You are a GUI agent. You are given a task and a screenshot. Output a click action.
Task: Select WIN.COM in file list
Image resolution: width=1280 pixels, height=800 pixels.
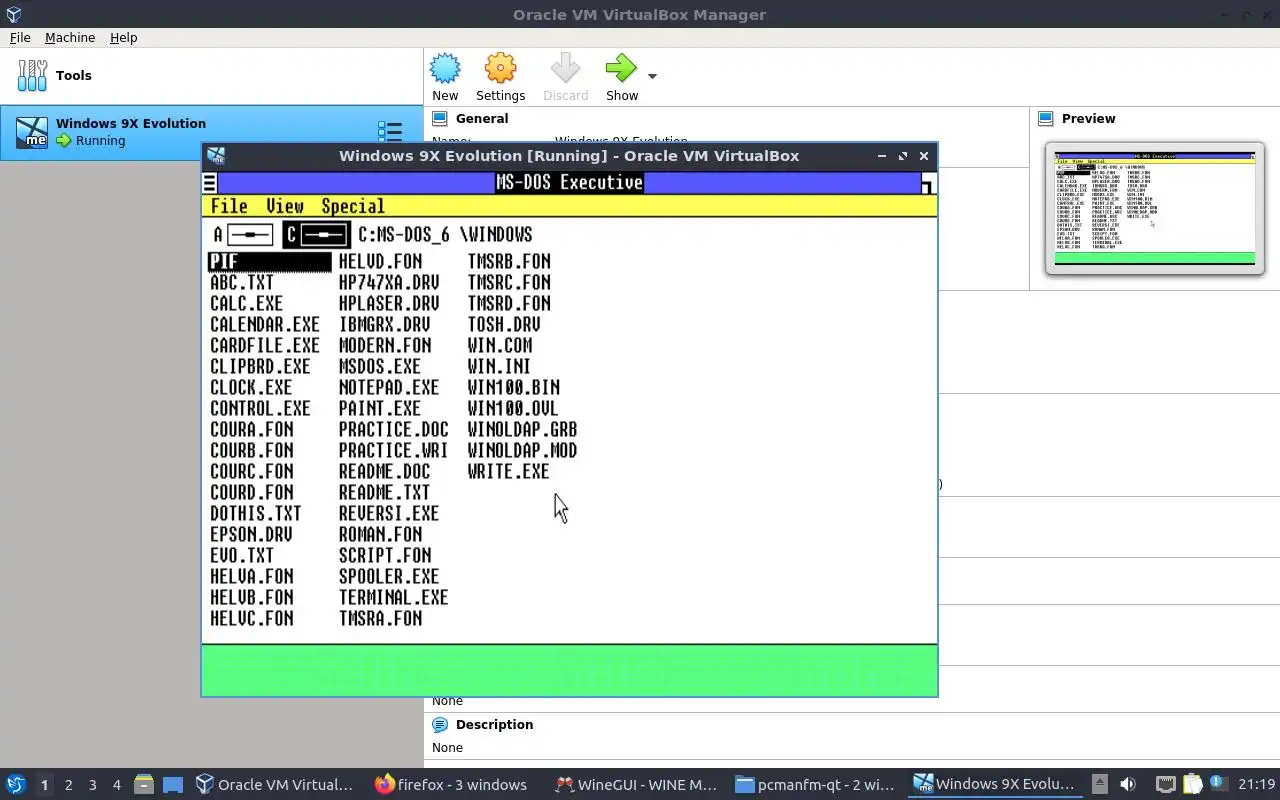tap(500, 345)
